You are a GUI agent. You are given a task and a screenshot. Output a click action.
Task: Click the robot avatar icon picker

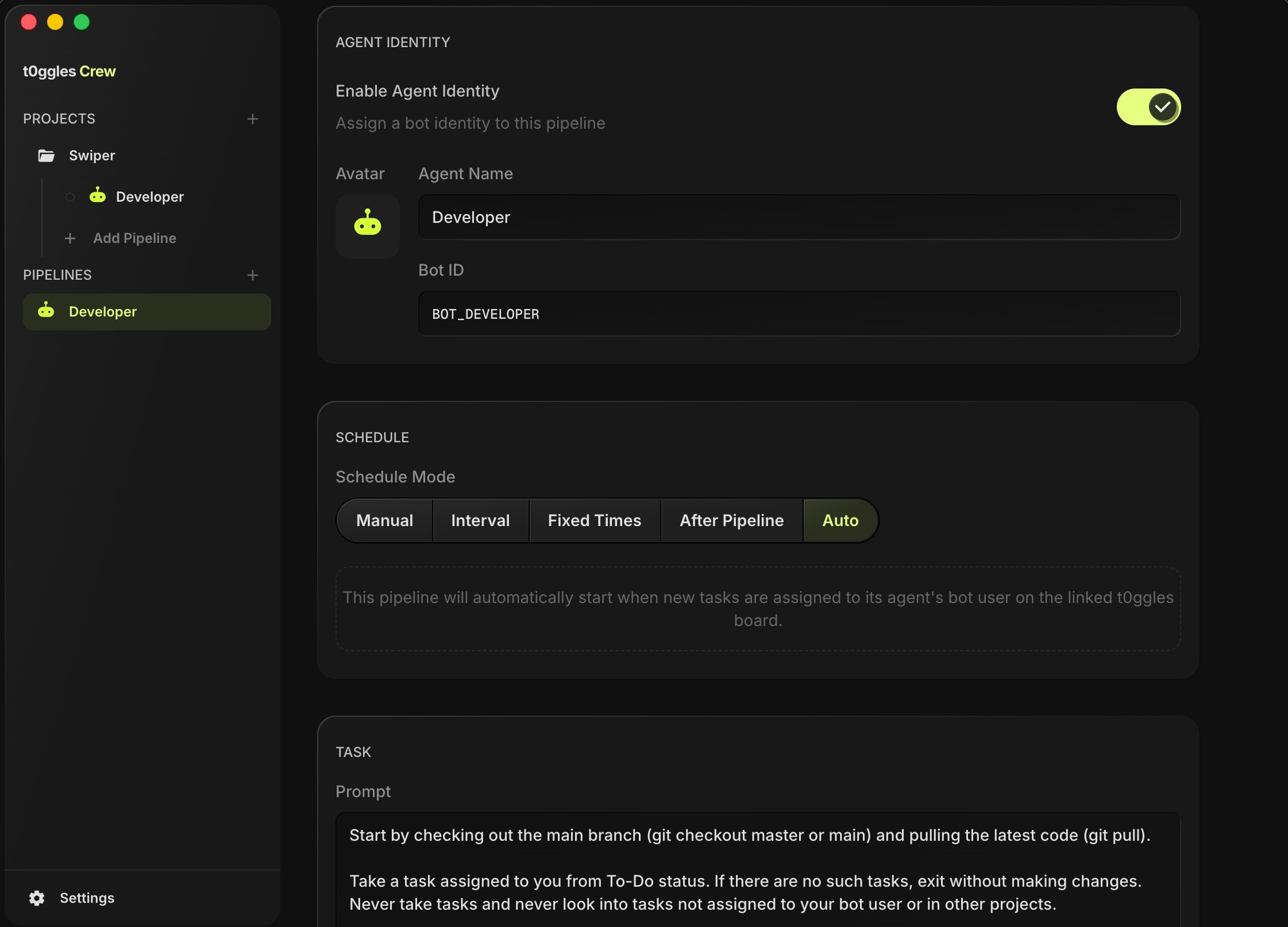click(367, 225)
